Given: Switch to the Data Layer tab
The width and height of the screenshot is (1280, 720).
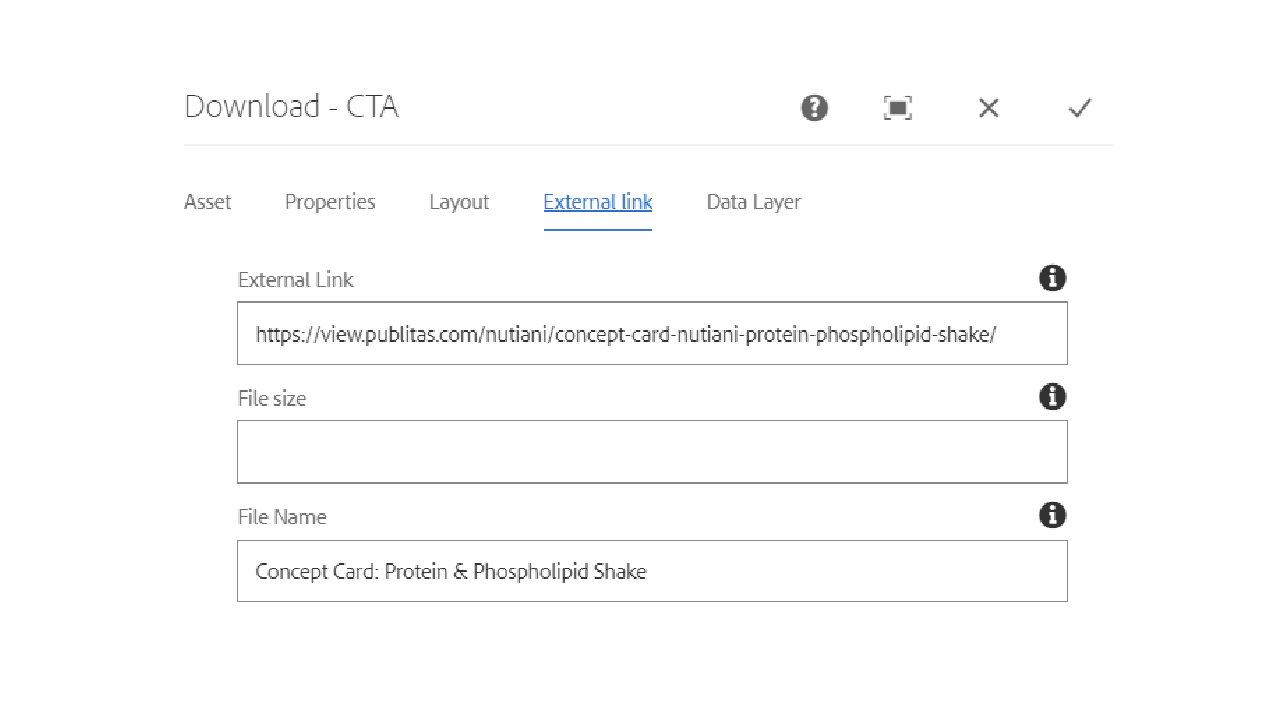Looking at the screenshot, I should (x=753, y=202).
